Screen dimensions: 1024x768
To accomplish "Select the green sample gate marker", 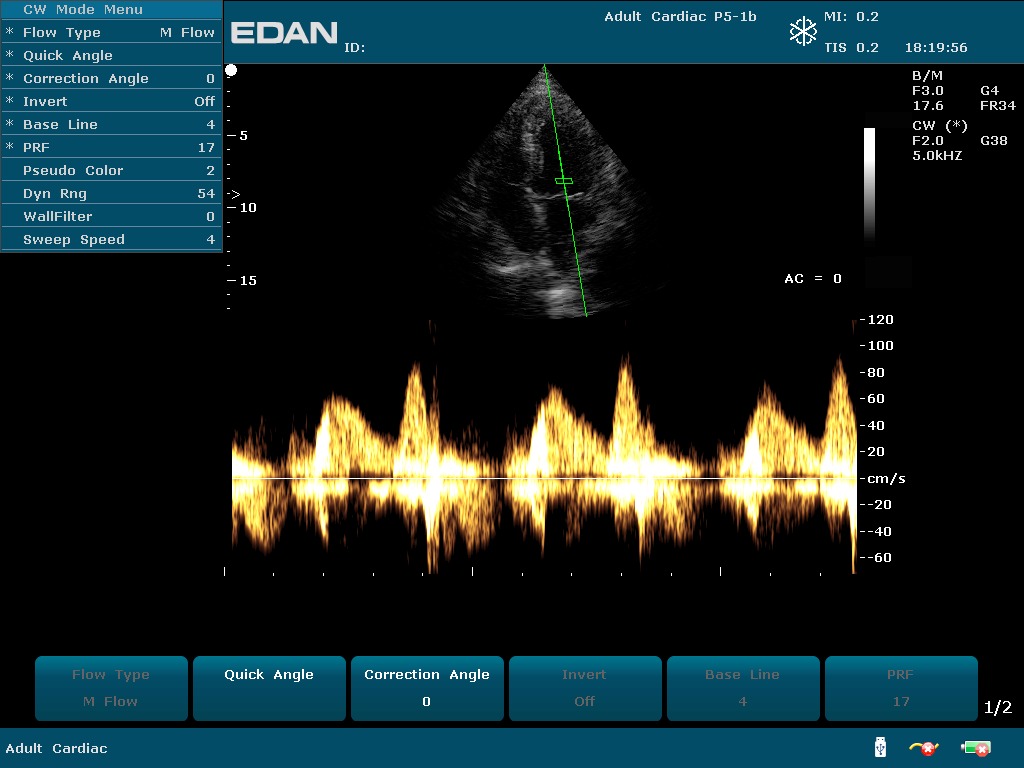I will pyautogui.click(x=564, y=181).
